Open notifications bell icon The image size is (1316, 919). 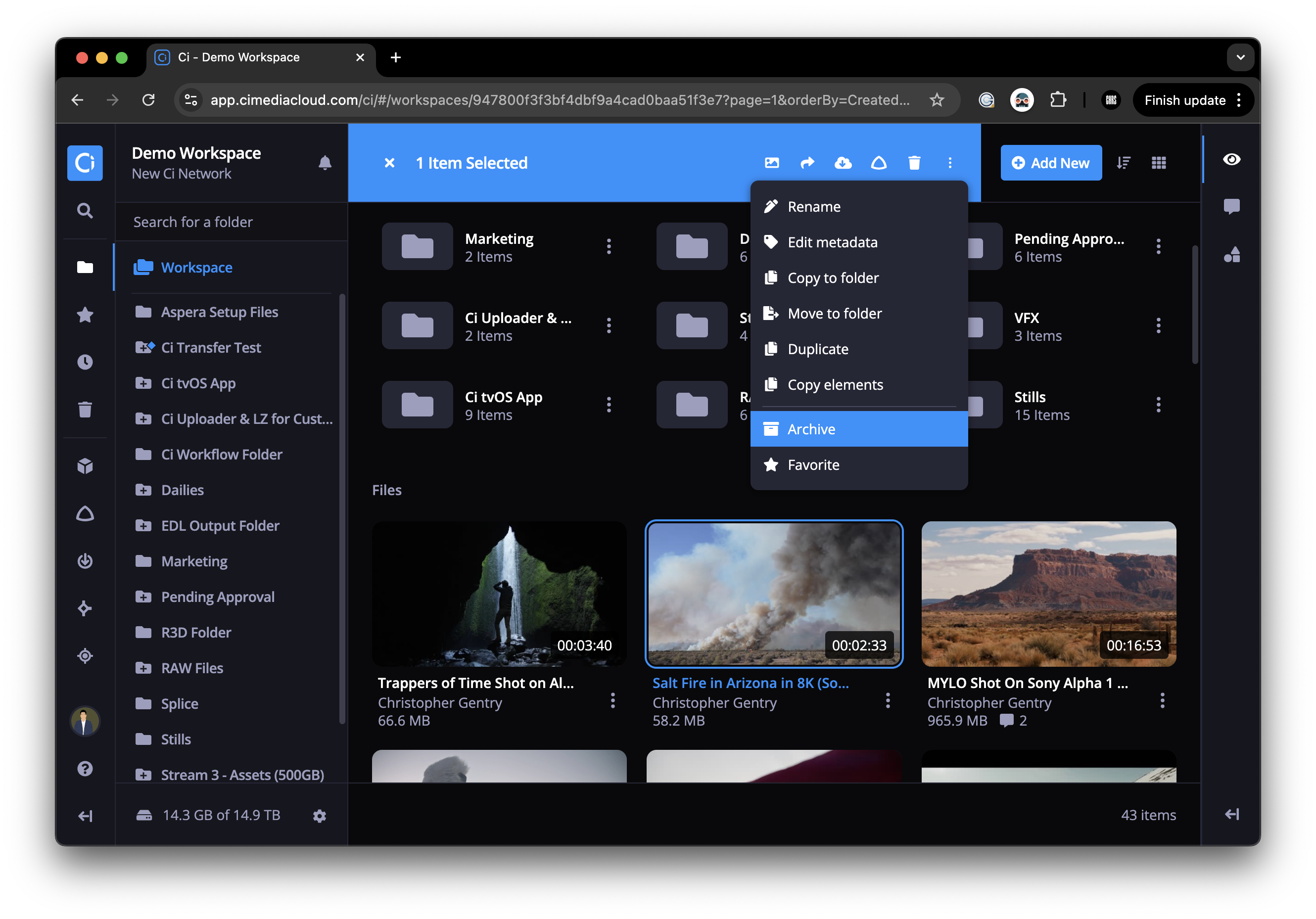325,163
